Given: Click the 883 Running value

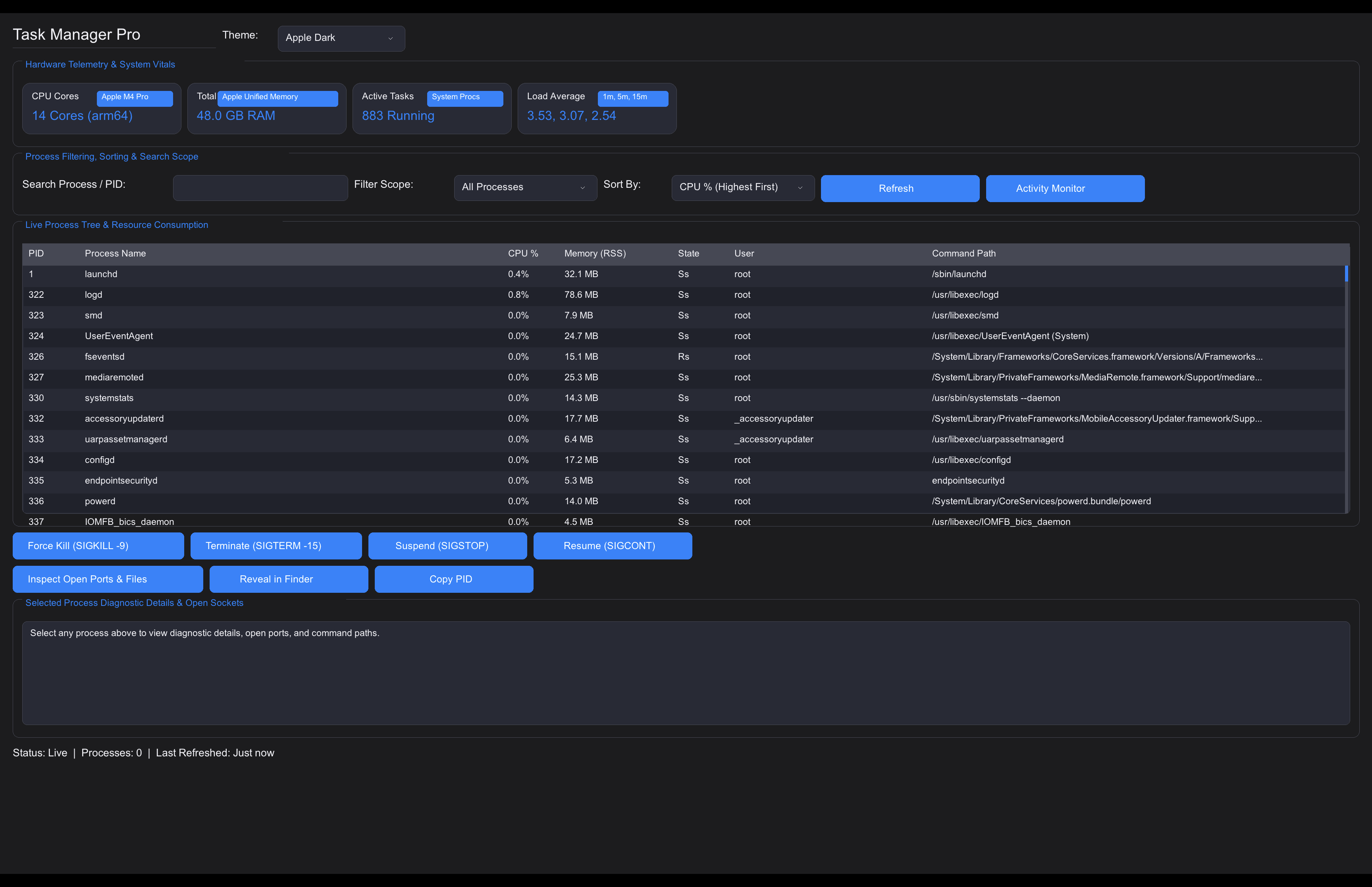Looking at the screenshot, I should [398, 116].
